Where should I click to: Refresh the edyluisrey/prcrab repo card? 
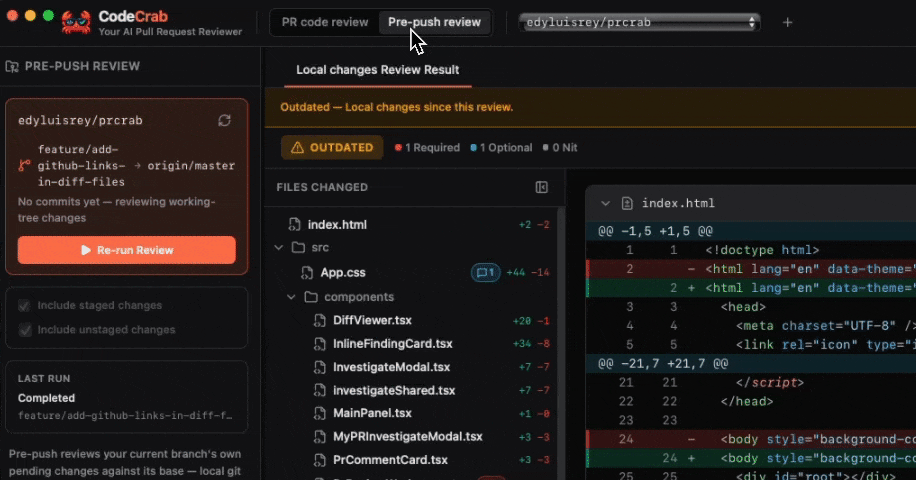pyautogui.click(x=224, y=120)
